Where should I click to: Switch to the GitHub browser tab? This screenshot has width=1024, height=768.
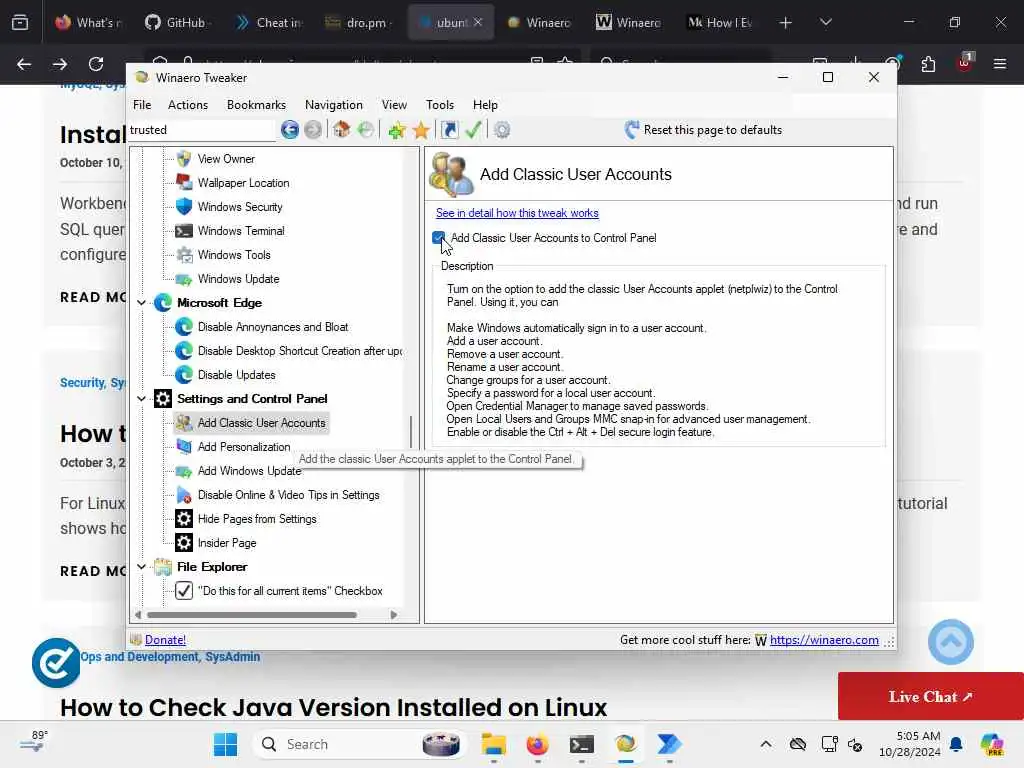click(x=176, y=23)
